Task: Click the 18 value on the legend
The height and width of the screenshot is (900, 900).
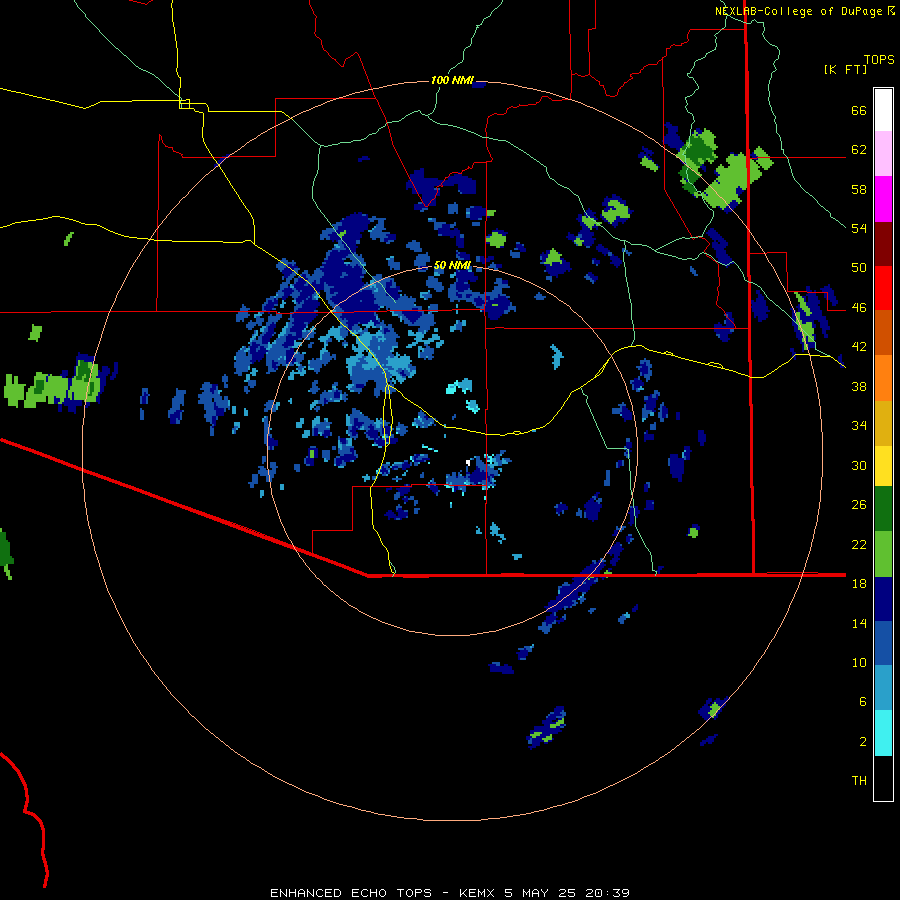Action: (859, 584)
